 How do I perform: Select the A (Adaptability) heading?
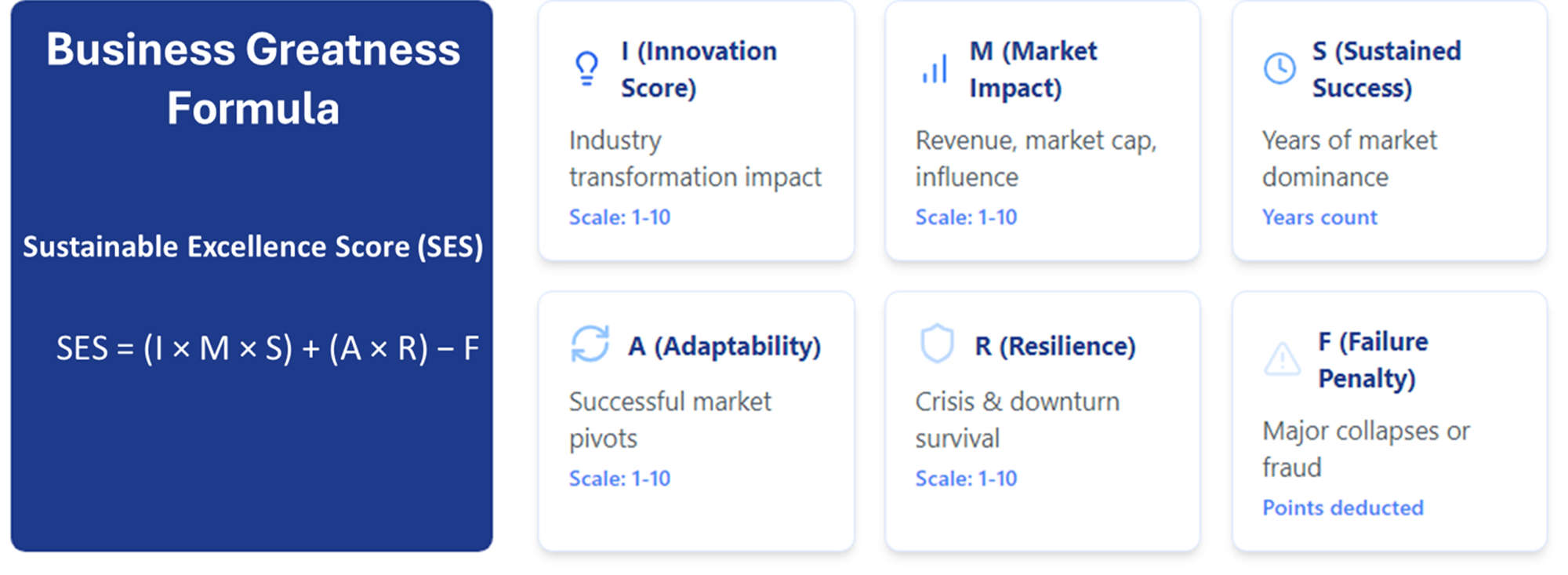click(724, 346)
